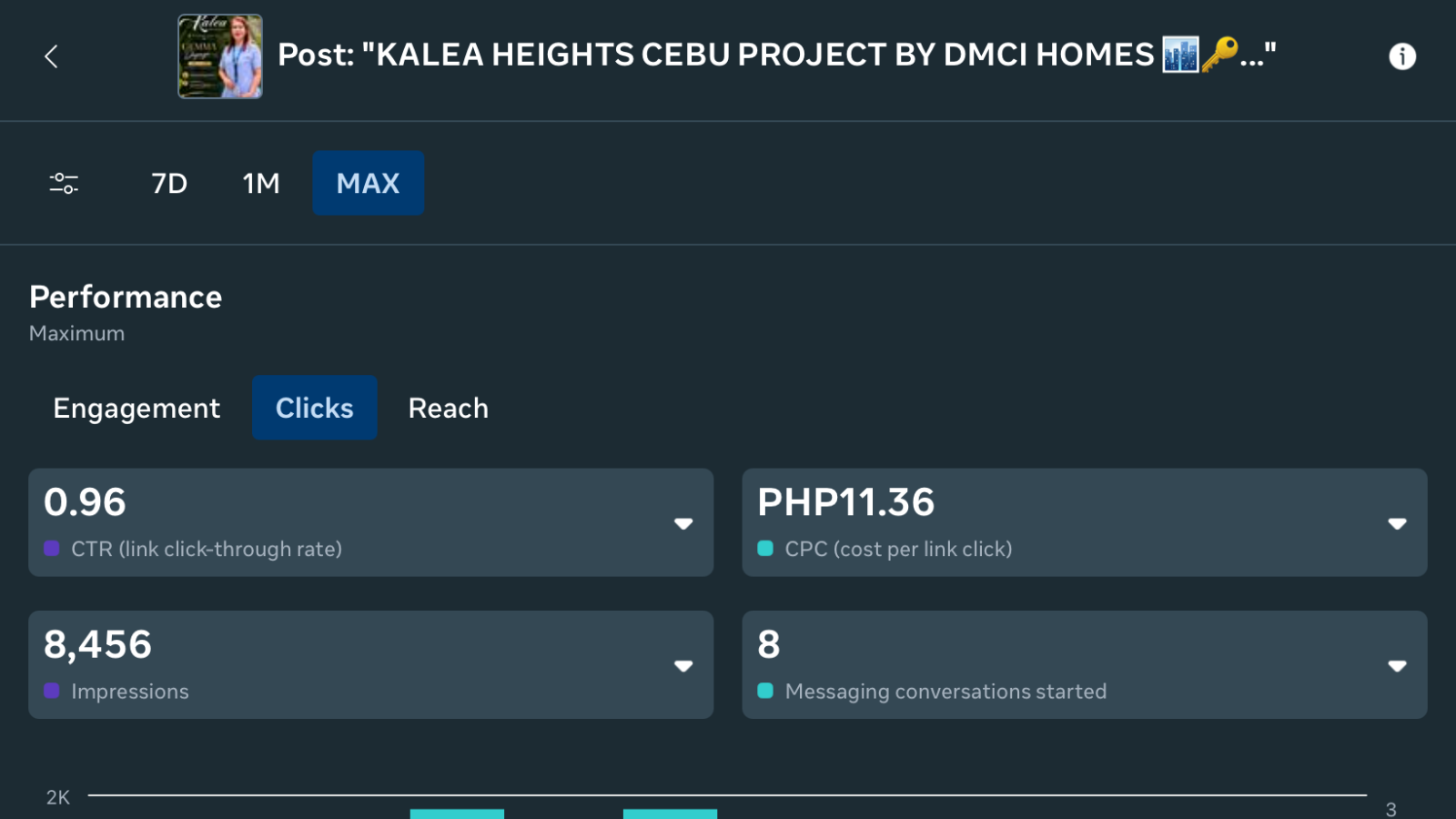
Task: Expand the CPC metric dropdown arrow
Action: click(x=1397, y=523)
